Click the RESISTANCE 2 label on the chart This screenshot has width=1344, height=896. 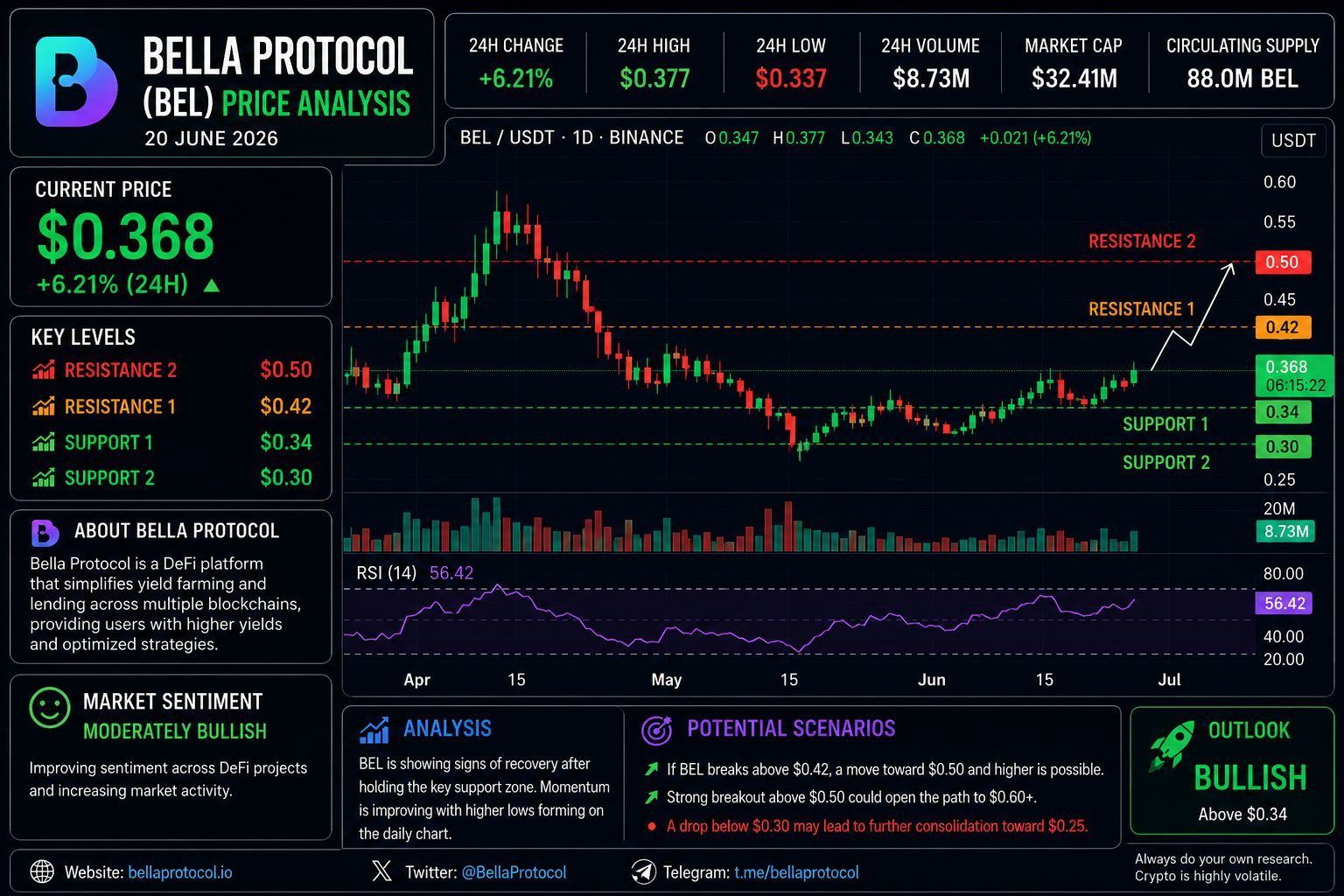[1142, 241]
